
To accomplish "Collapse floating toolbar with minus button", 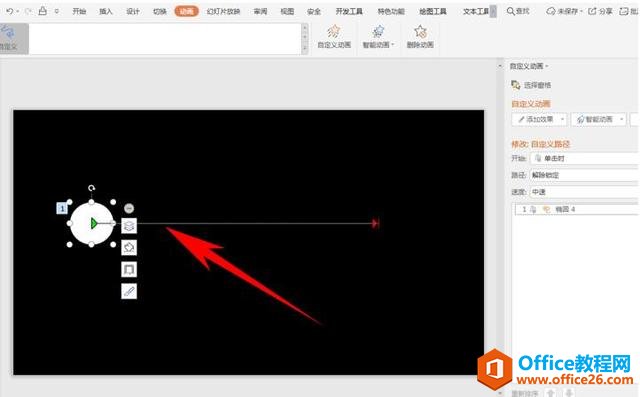I will click(x=129, y=208).
